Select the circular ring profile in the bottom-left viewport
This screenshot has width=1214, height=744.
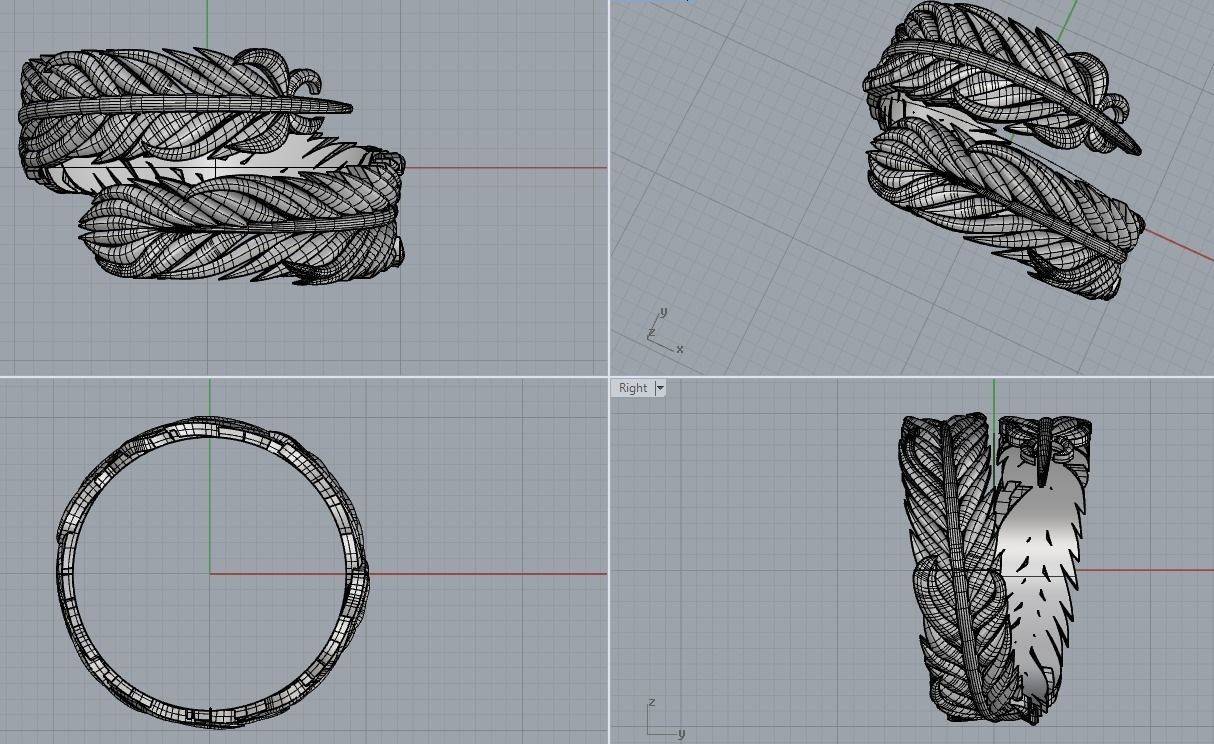pos(212,571)
